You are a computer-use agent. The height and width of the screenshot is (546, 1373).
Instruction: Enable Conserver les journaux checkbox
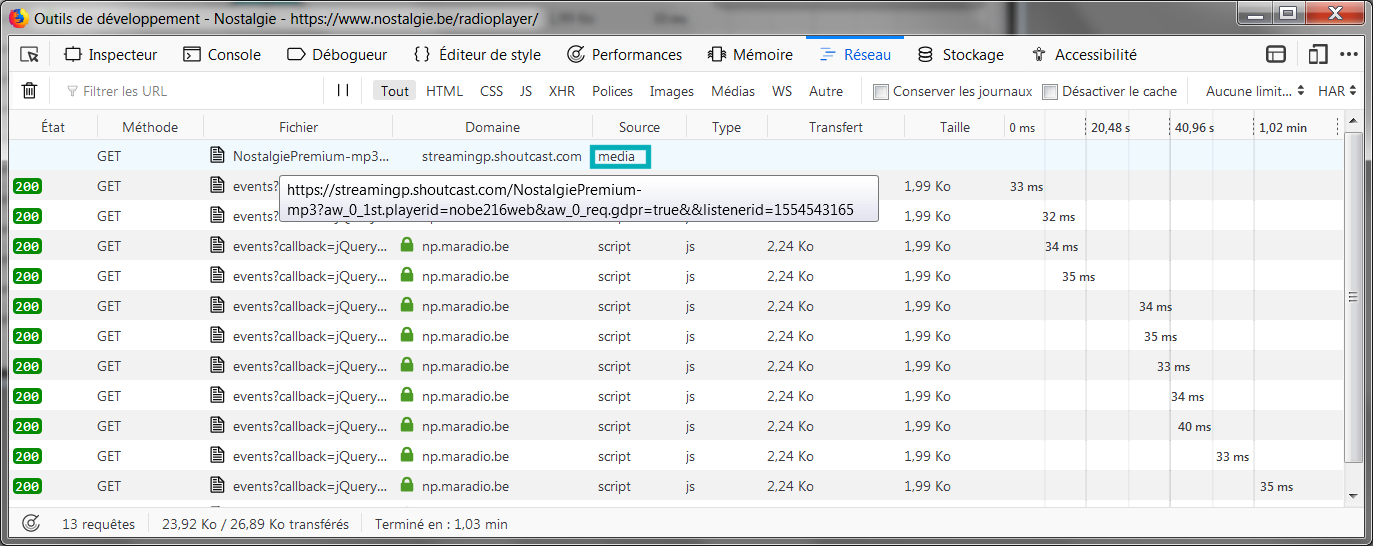click(881, 92)
